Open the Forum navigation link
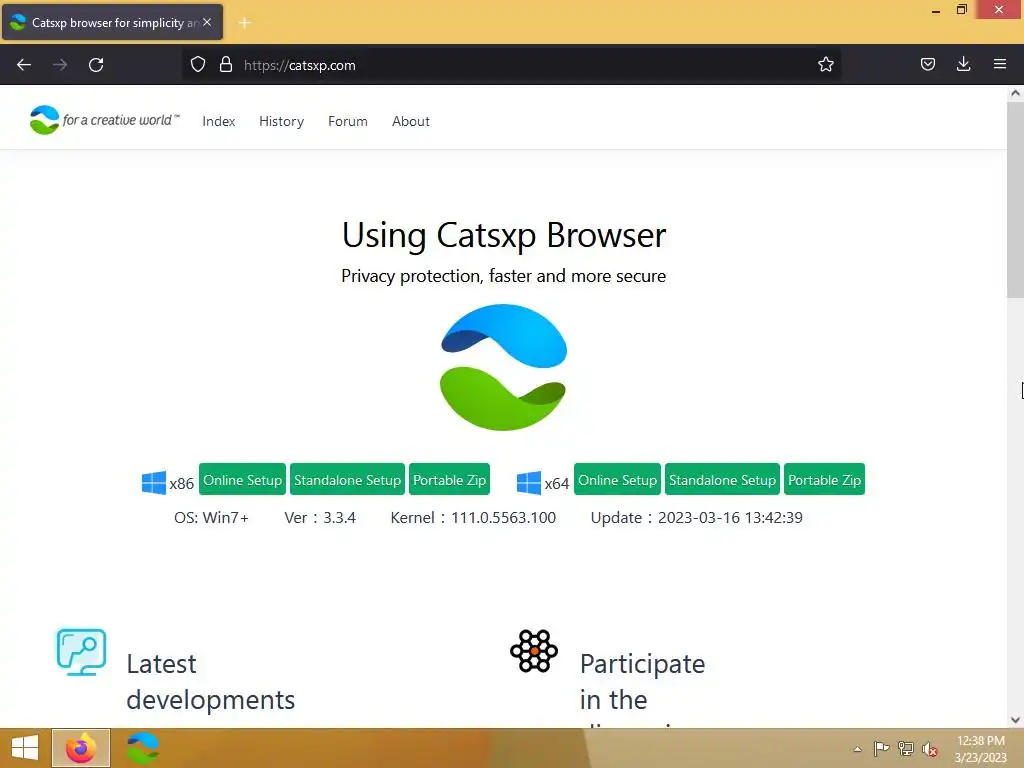This screenshot has height=768, width=1024. 348,121
